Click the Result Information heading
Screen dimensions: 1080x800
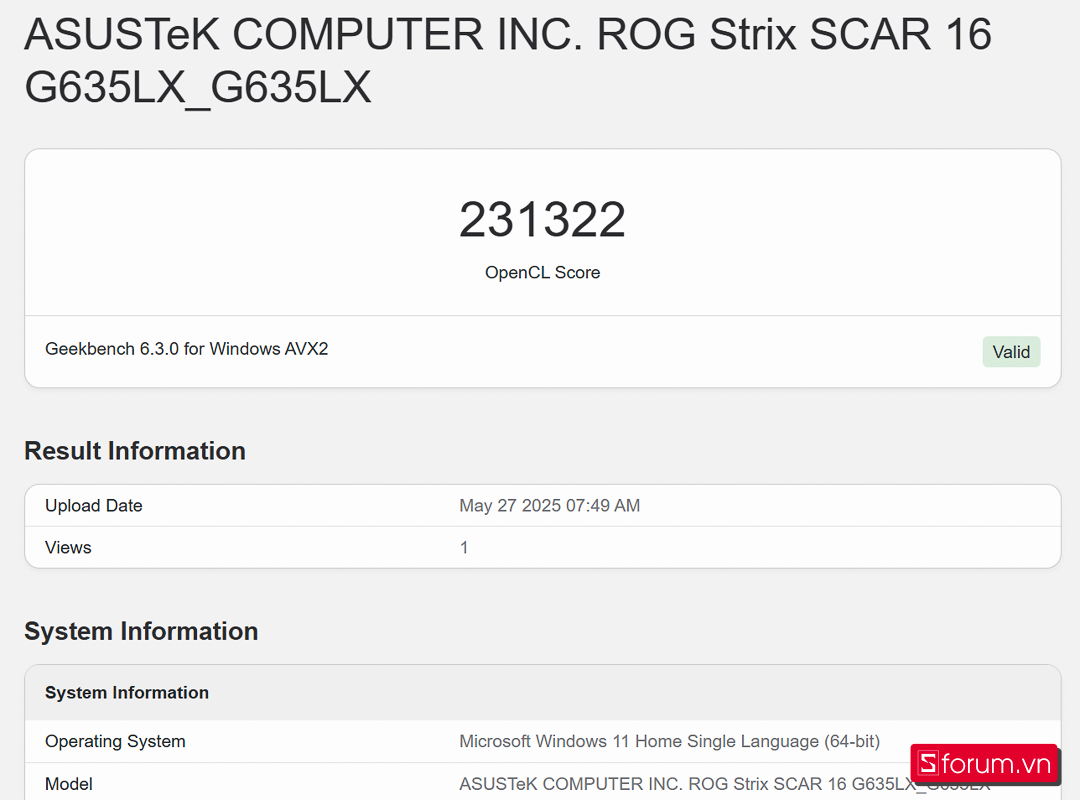tap(135, 451)
